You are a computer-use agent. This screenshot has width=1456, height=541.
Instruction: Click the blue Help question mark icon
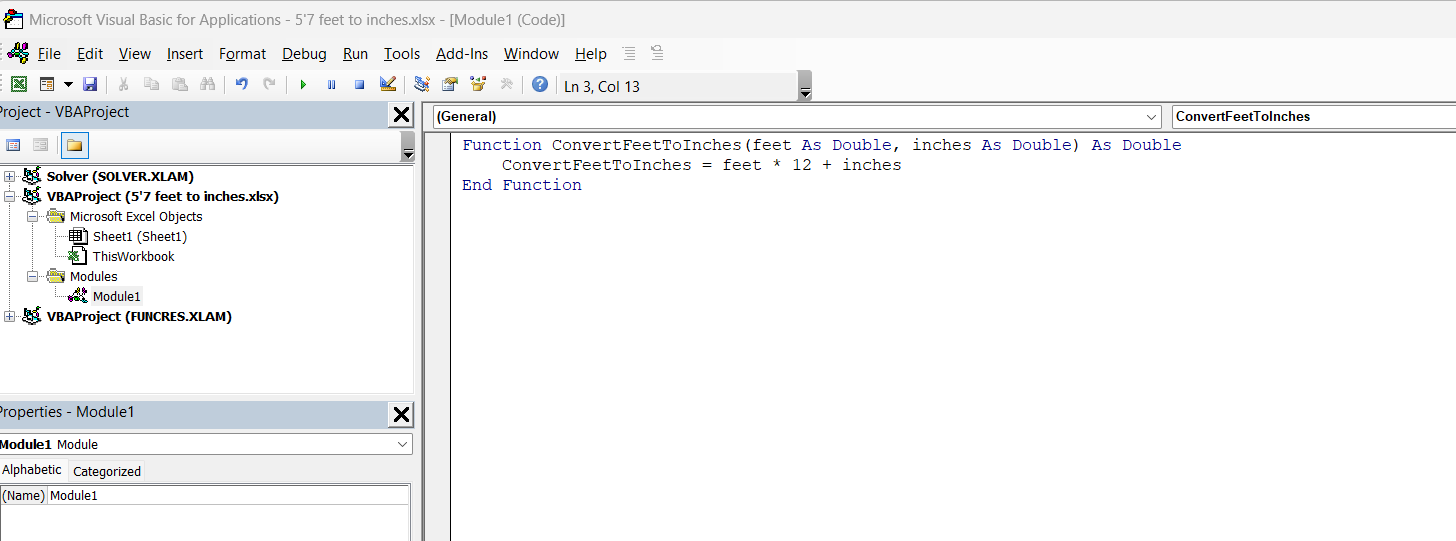click(540, 85)
